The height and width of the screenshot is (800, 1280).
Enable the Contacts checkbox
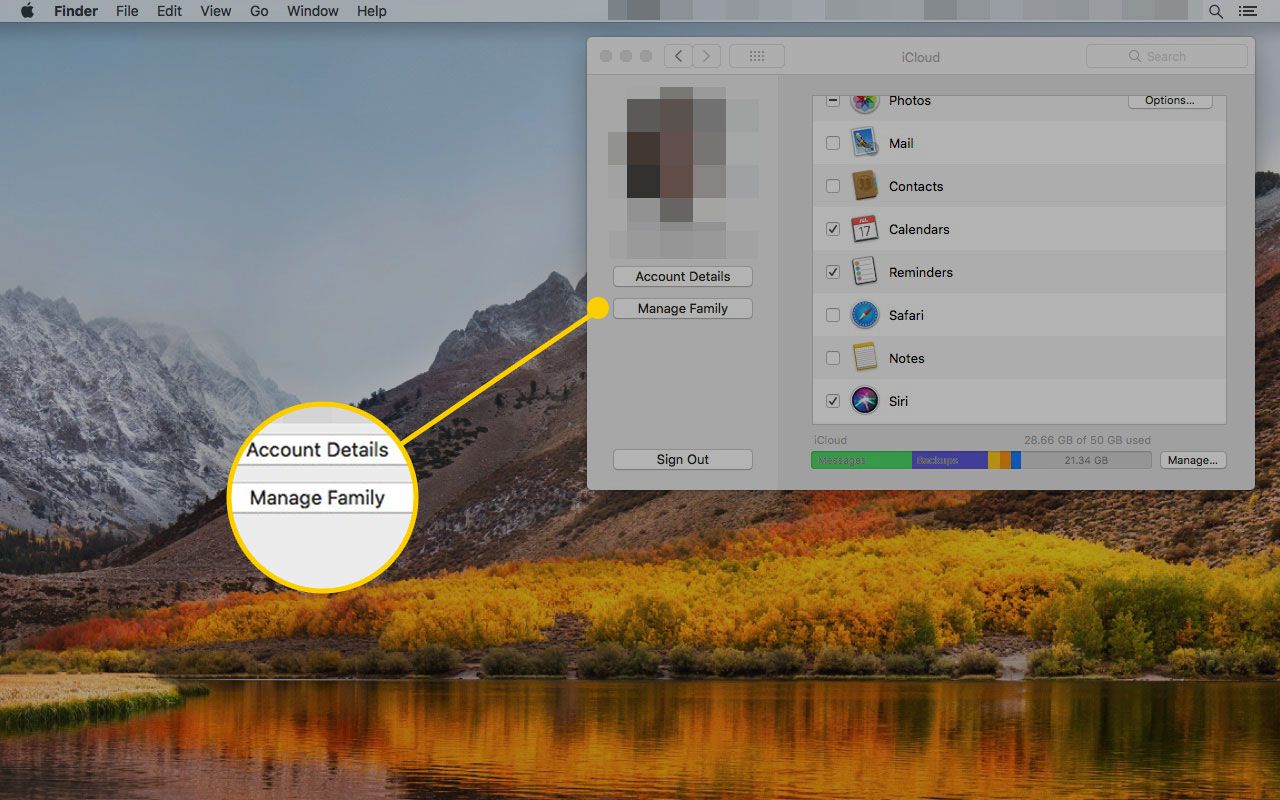click(833, 186)
